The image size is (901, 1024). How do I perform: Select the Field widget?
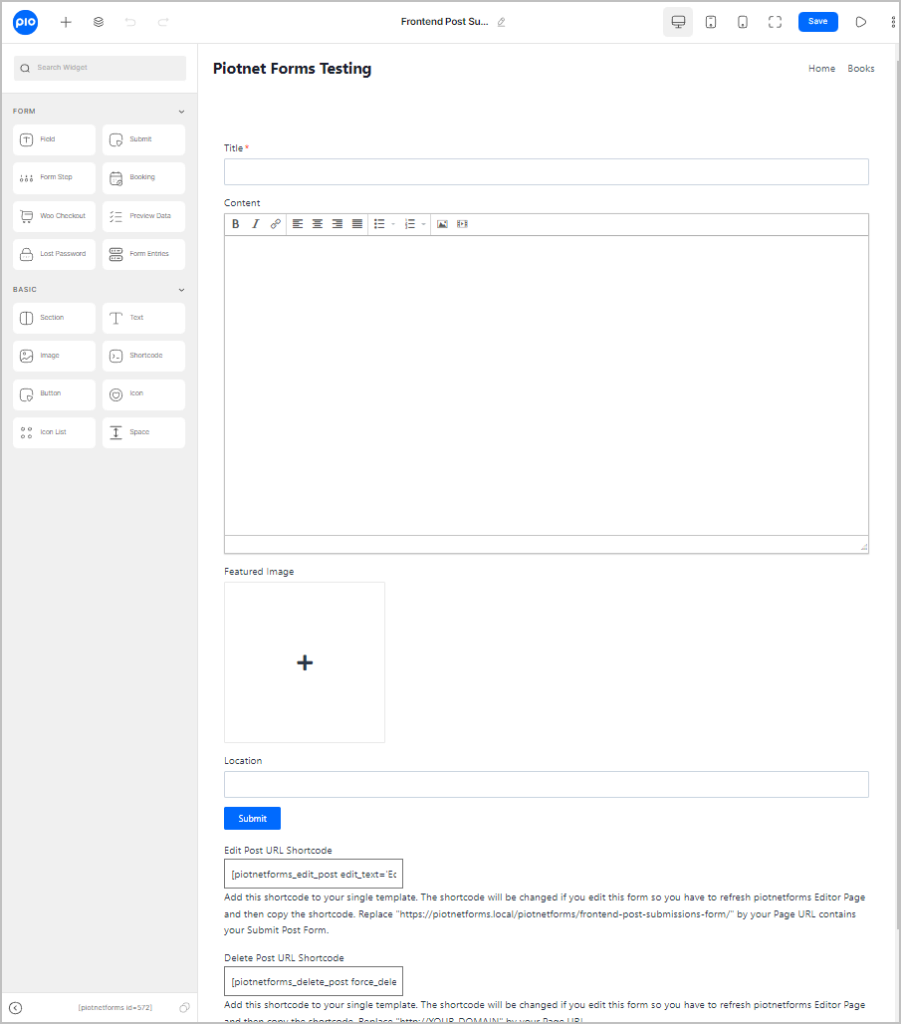(54, 140)
